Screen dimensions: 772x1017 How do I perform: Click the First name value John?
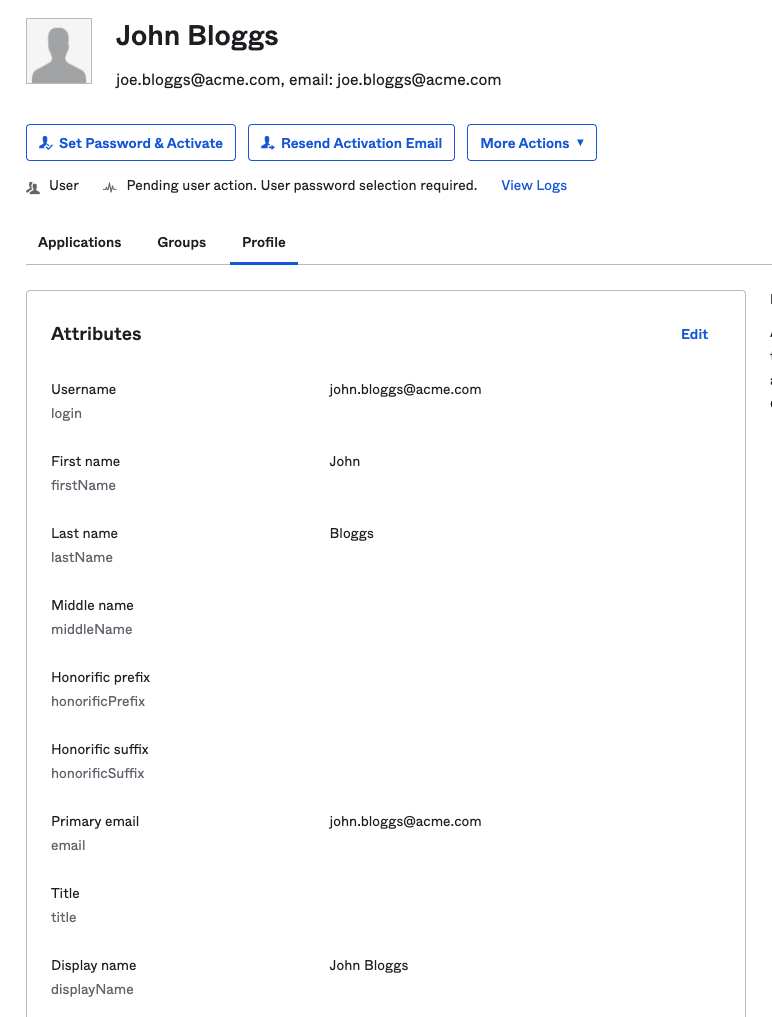344,461
